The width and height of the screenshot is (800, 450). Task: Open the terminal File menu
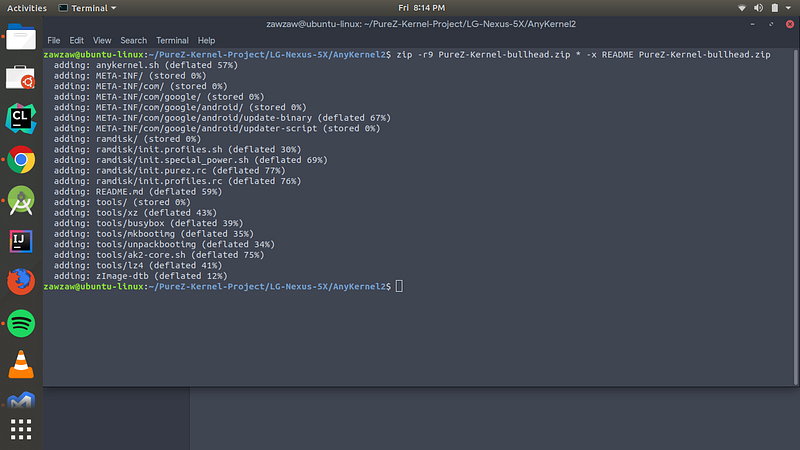(x=54, y=40)
